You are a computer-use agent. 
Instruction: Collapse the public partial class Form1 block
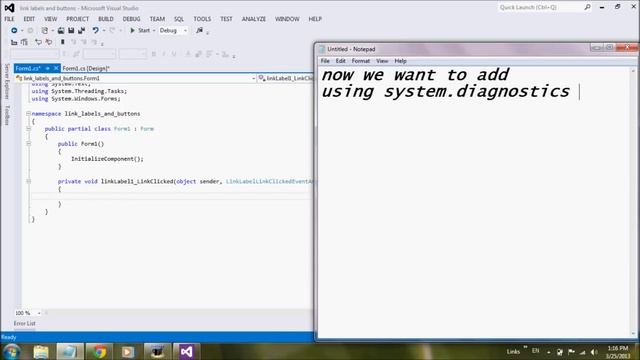(28, 129)
